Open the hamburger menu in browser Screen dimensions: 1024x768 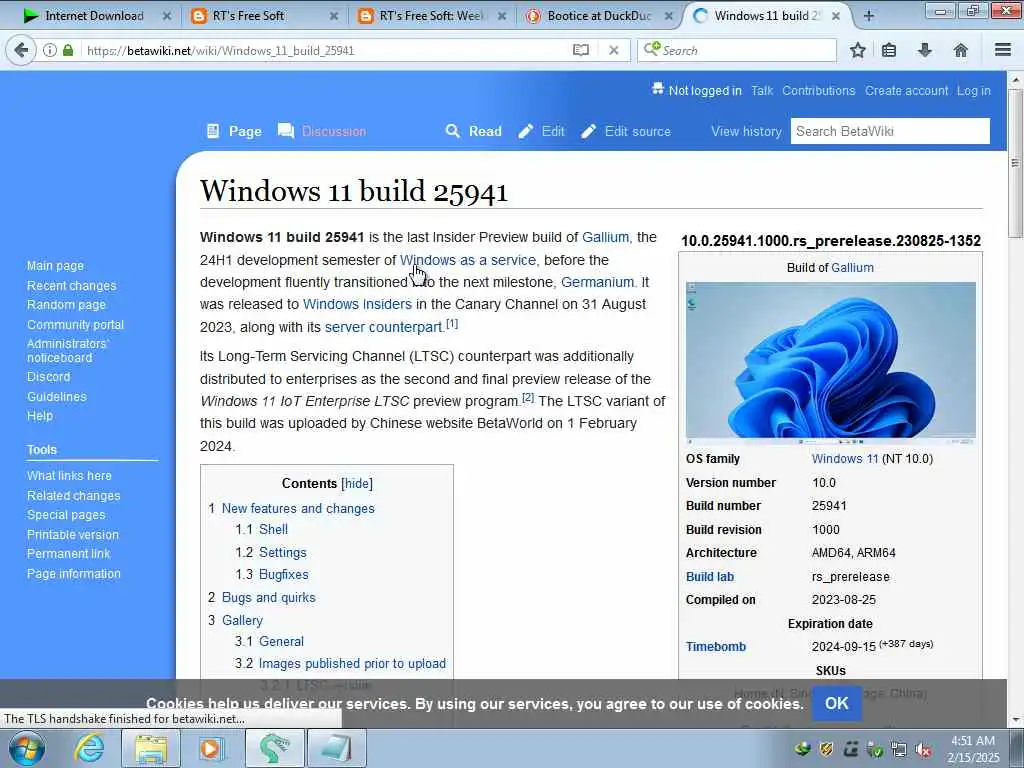tap(1003, 50)
